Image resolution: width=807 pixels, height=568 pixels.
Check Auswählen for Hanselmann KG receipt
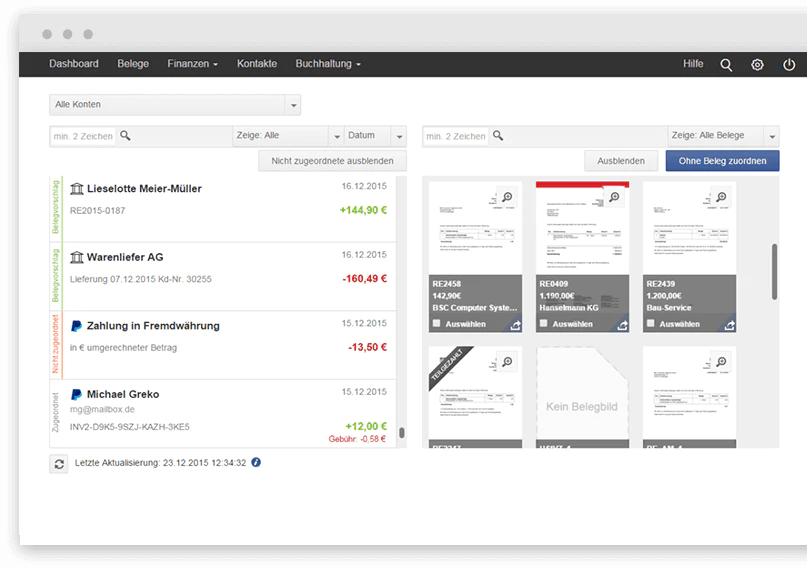pos(543,324)
